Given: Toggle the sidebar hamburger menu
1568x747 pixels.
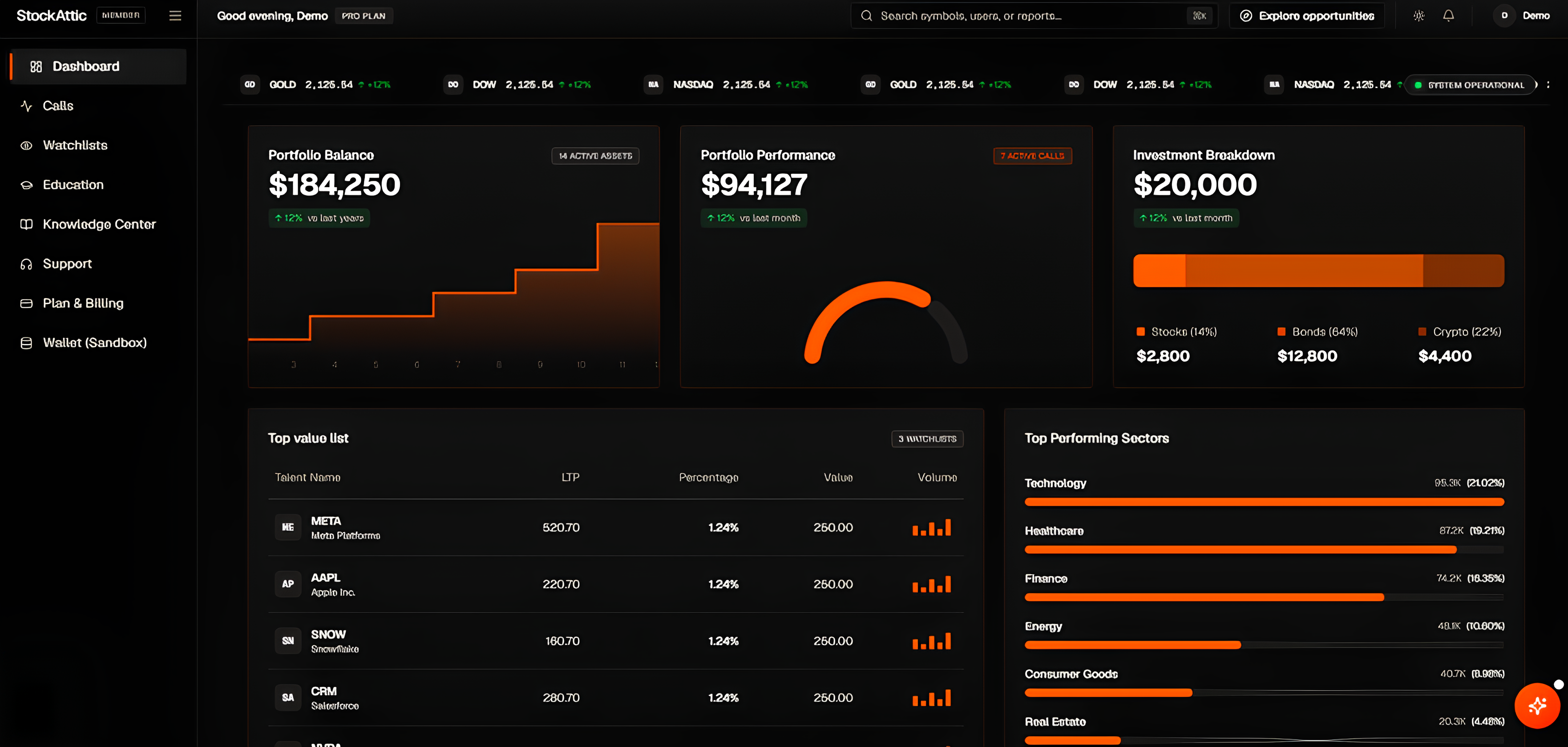Looking at the screenshot, I should coord(175,16).
